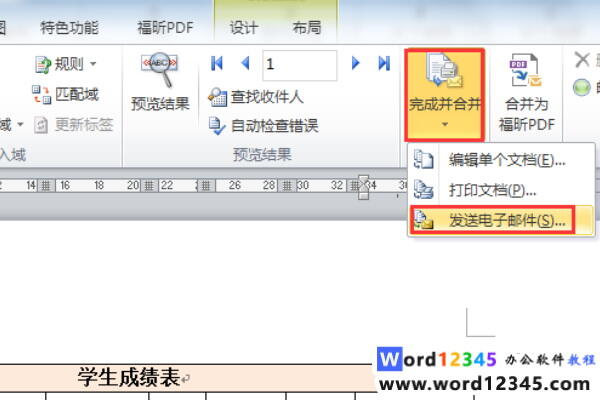The image size is (600, 400).
Task: Go to previous record arrow
Action: pyautogui.click(x=245, y=63)
